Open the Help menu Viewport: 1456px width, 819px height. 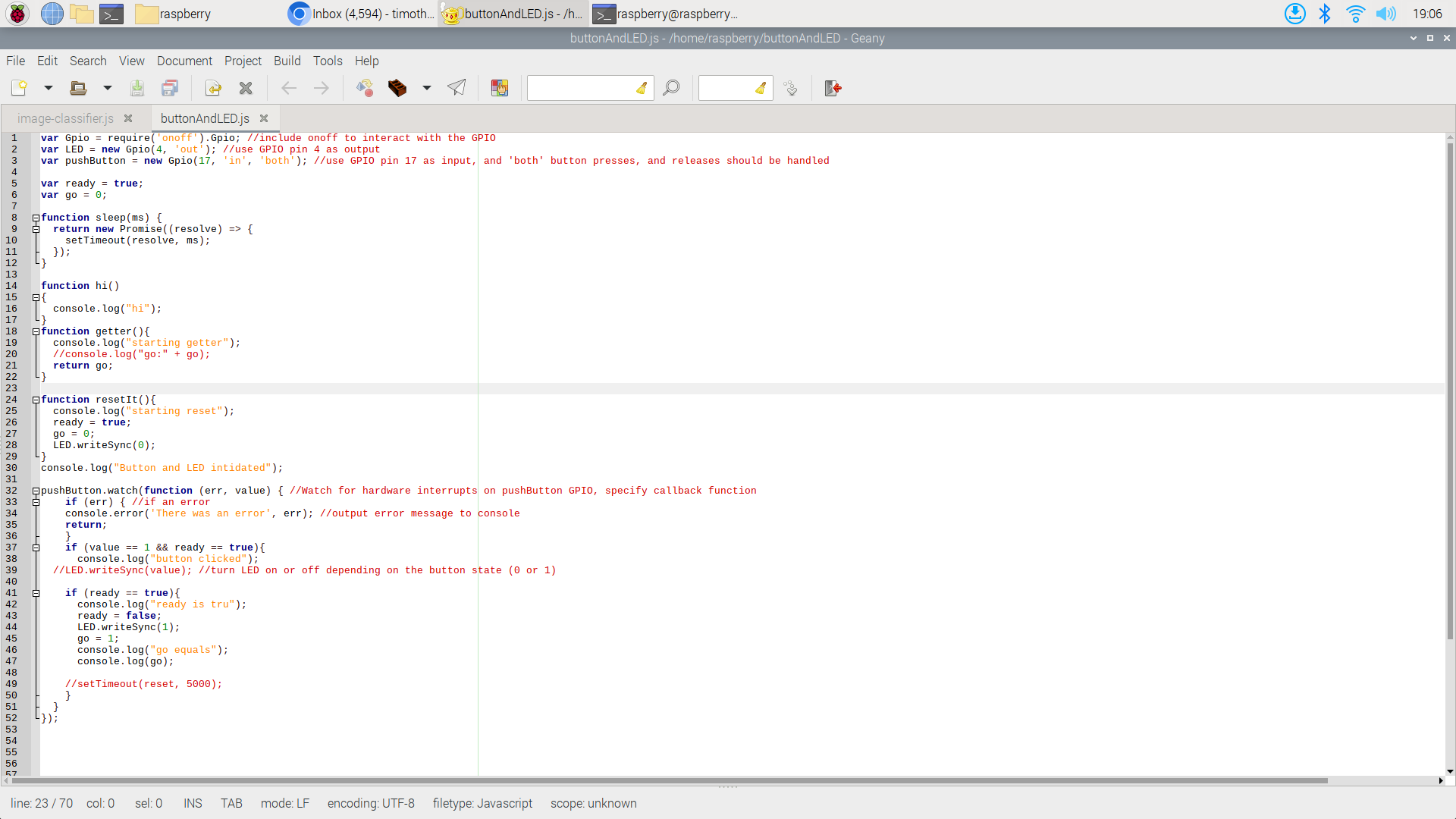[366, 61]
